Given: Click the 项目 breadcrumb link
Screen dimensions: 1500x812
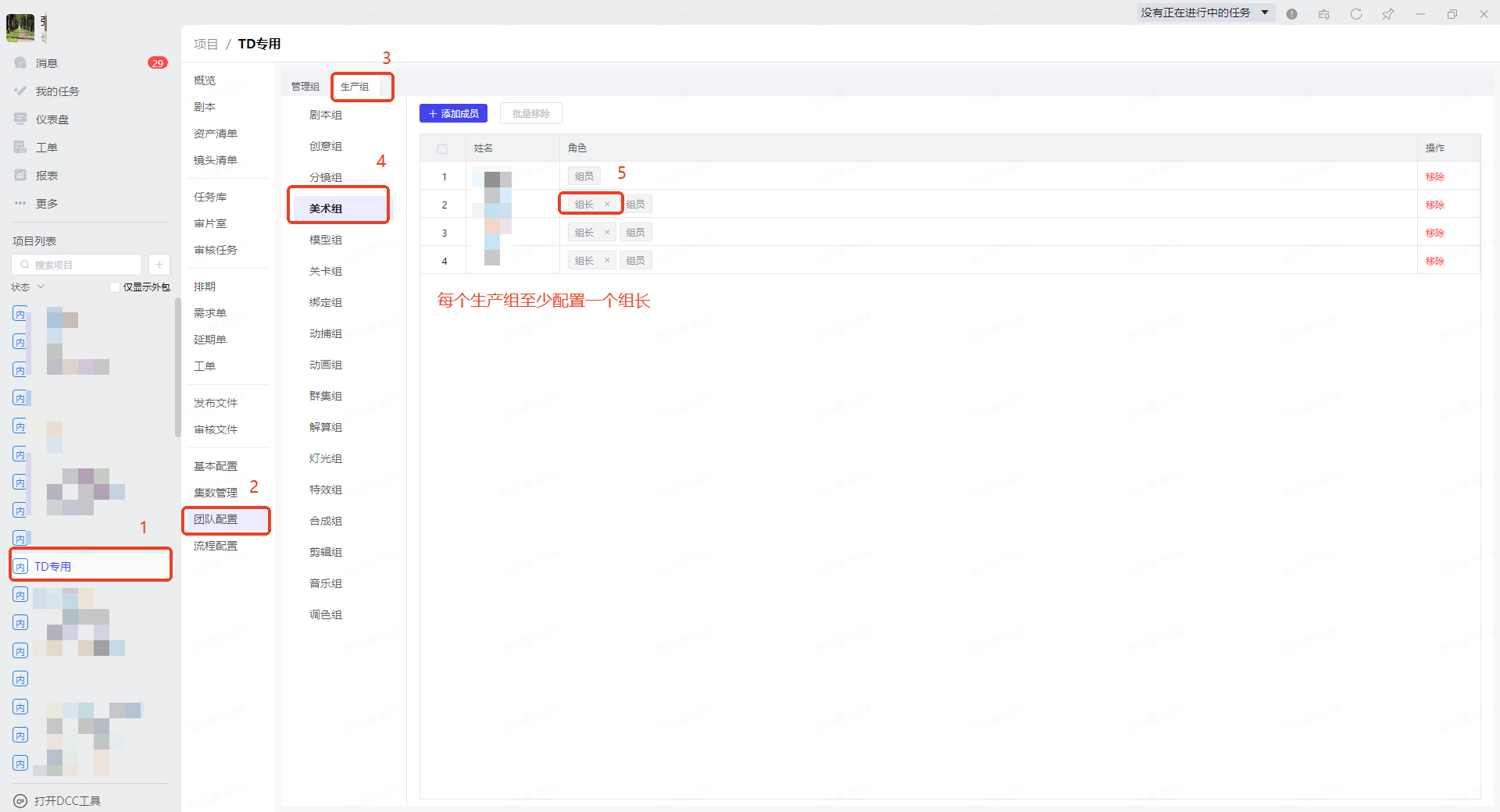Looking at the screenshot, I should (x=206, y=45).
